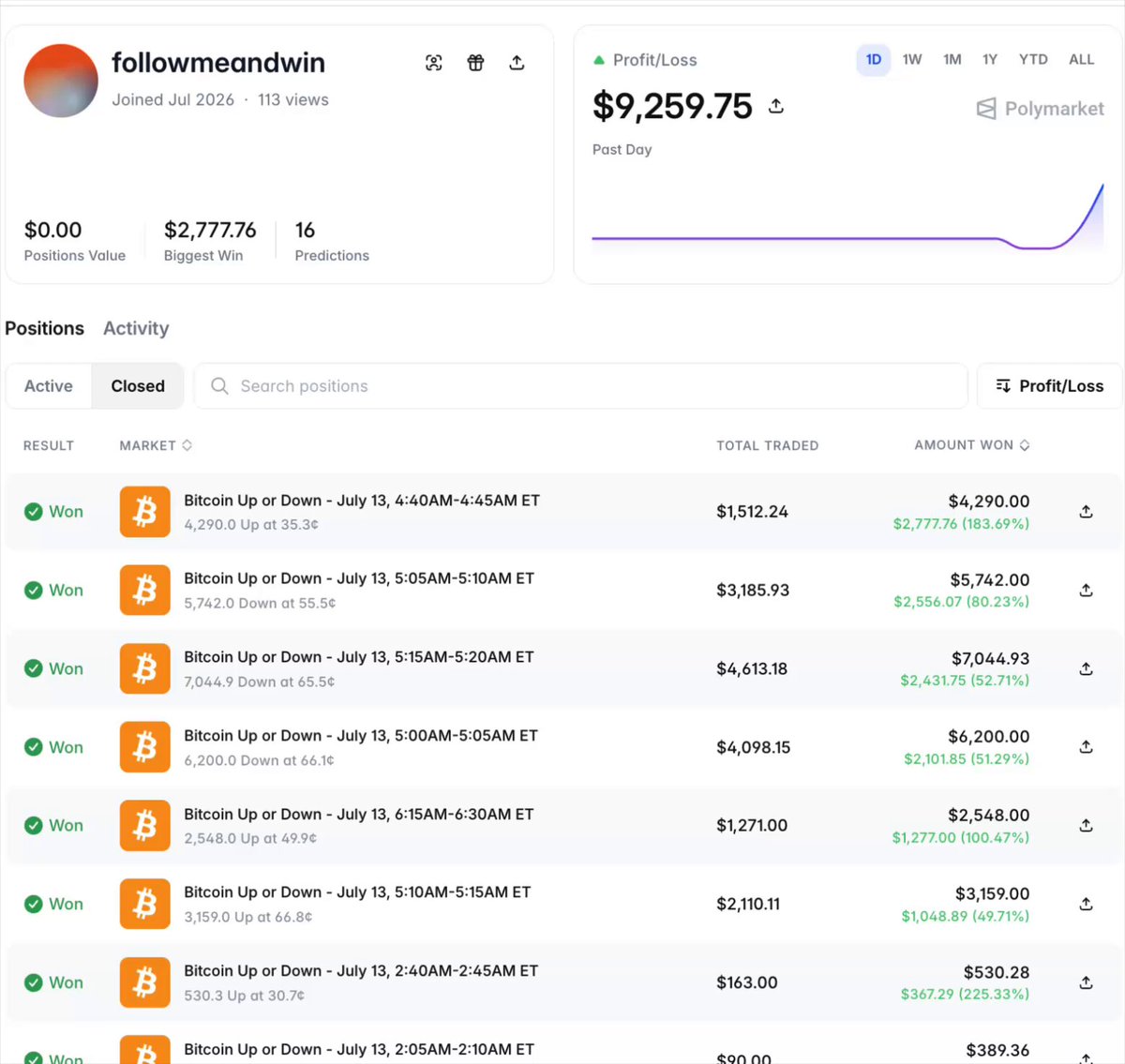This screenshot has width=1125, height=1064.
Task: Share the 5:05AM-5:10AM ET position
Action: click(x=1086, y=591)
